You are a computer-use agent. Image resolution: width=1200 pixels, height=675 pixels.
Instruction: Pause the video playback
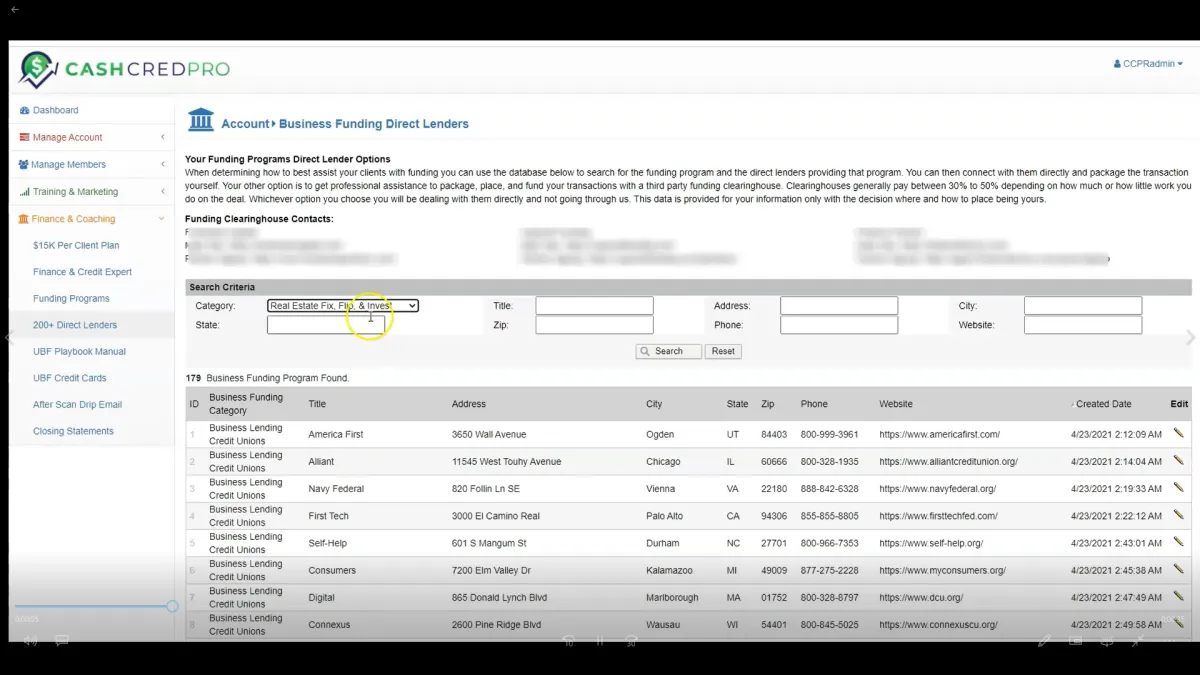[601, 641]
